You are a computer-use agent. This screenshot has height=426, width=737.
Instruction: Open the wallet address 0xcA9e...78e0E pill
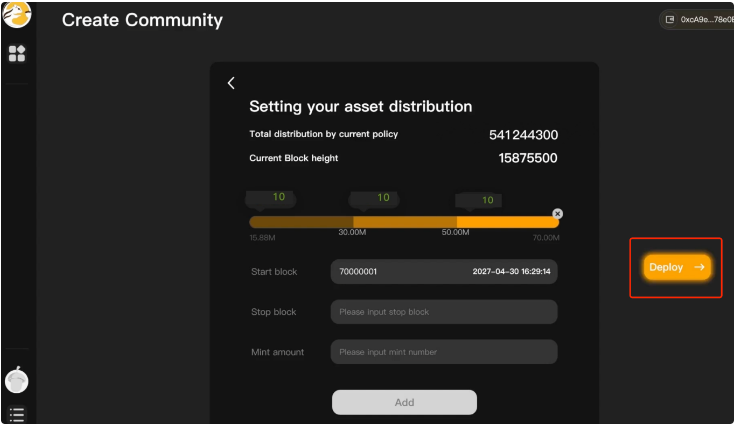[698, 19]
